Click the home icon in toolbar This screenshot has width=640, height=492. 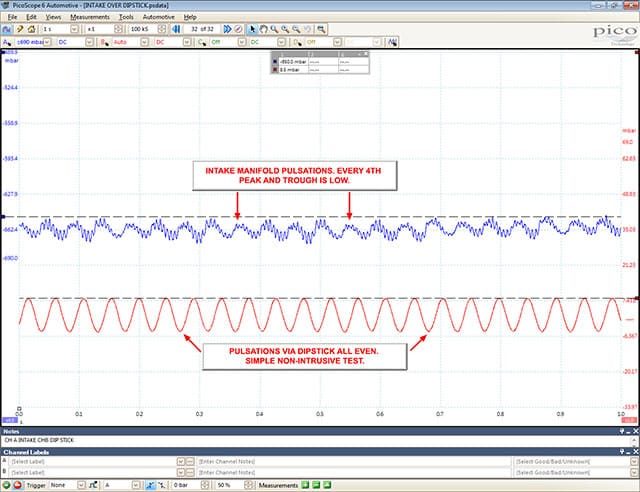point(31,29)
